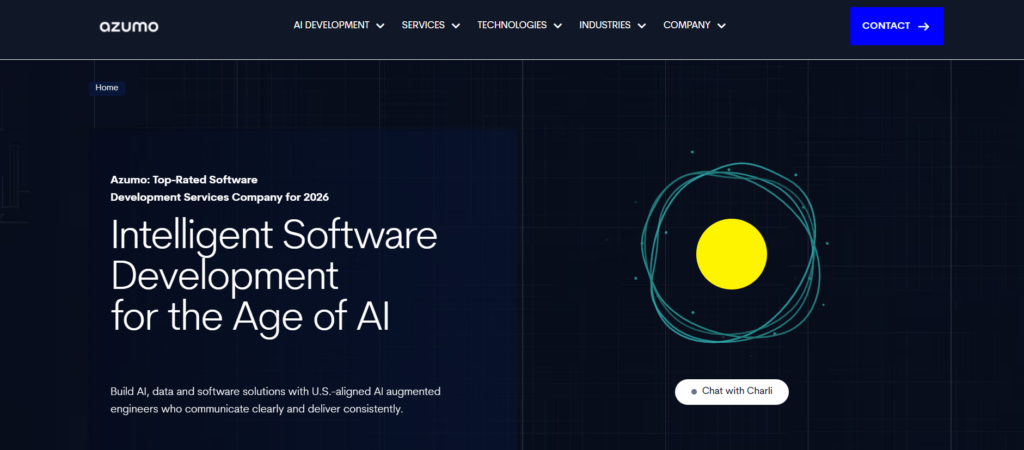Screen dimensions: 1024x450
Task: Expand the chevron next to Services
Action: point(456,26)
